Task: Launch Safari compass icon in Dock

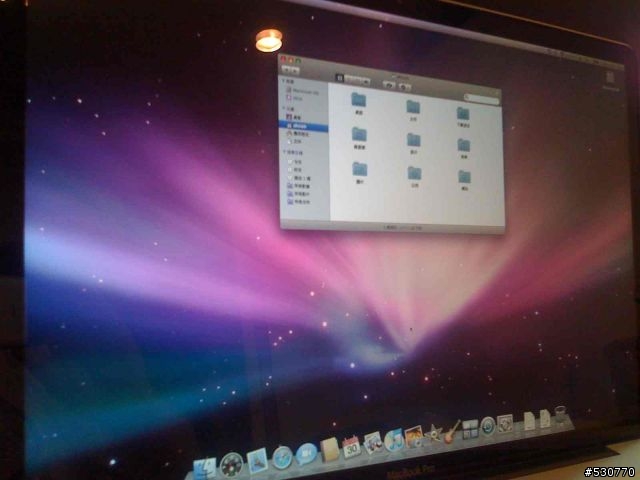Action: [x=282, y=457]
